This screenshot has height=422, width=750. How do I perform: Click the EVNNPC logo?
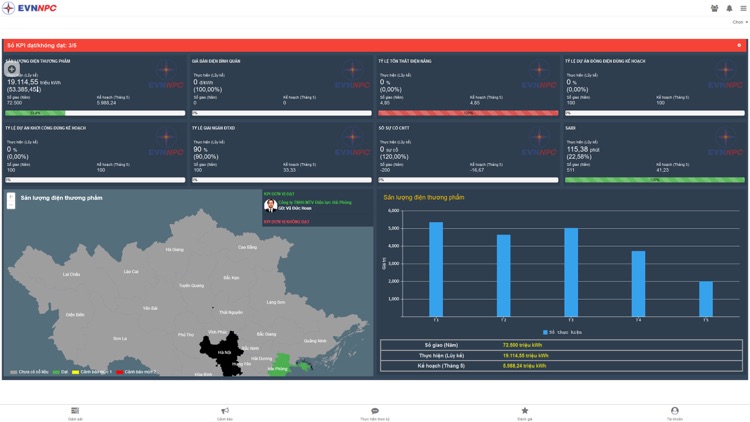30,8
